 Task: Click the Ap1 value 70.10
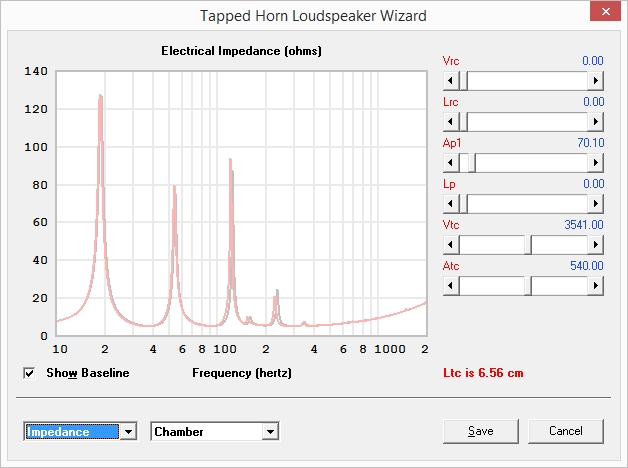coord(590,143)
